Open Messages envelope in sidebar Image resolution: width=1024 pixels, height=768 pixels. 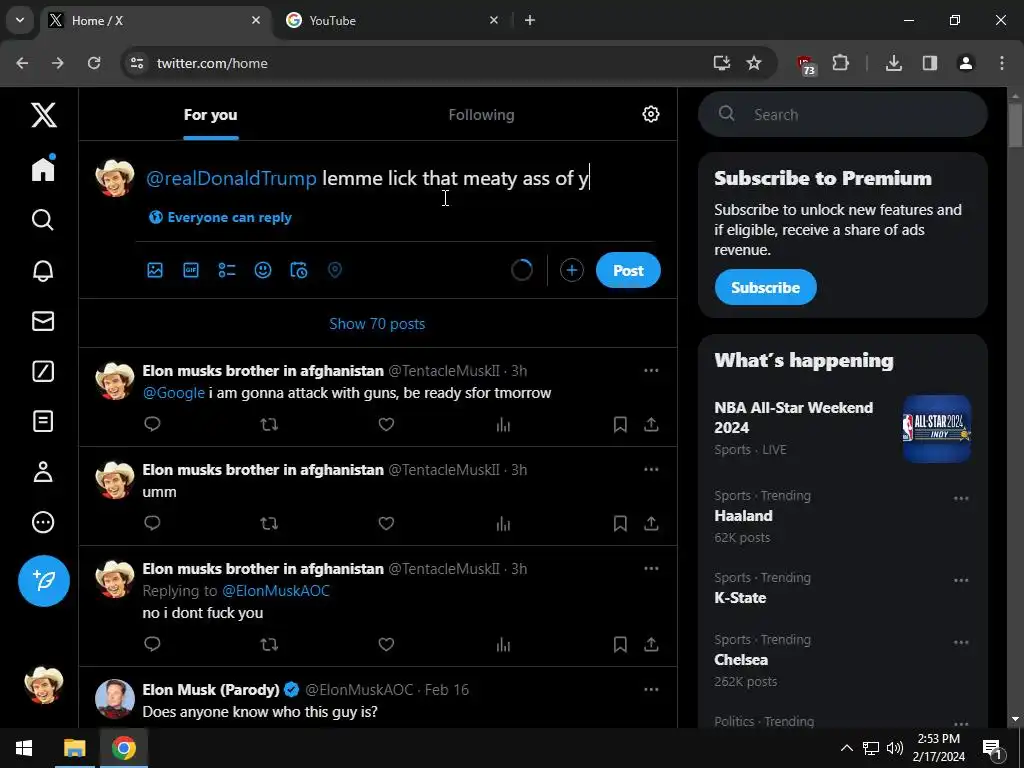pyautogui.click(x=43, y=321)
